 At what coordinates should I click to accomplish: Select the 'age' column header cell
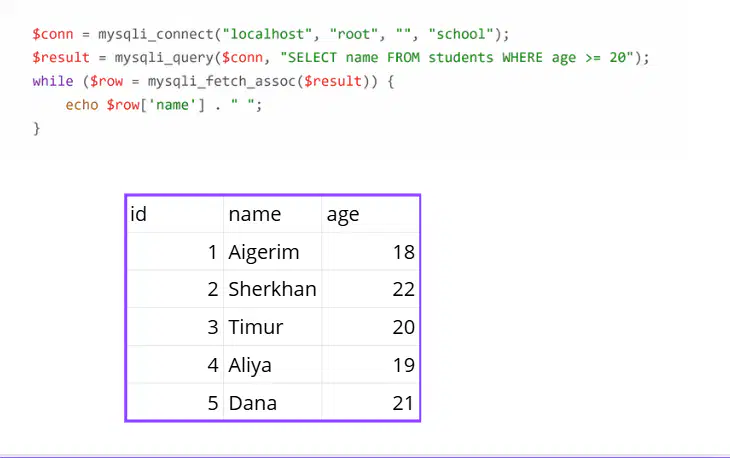pos(371,214)
